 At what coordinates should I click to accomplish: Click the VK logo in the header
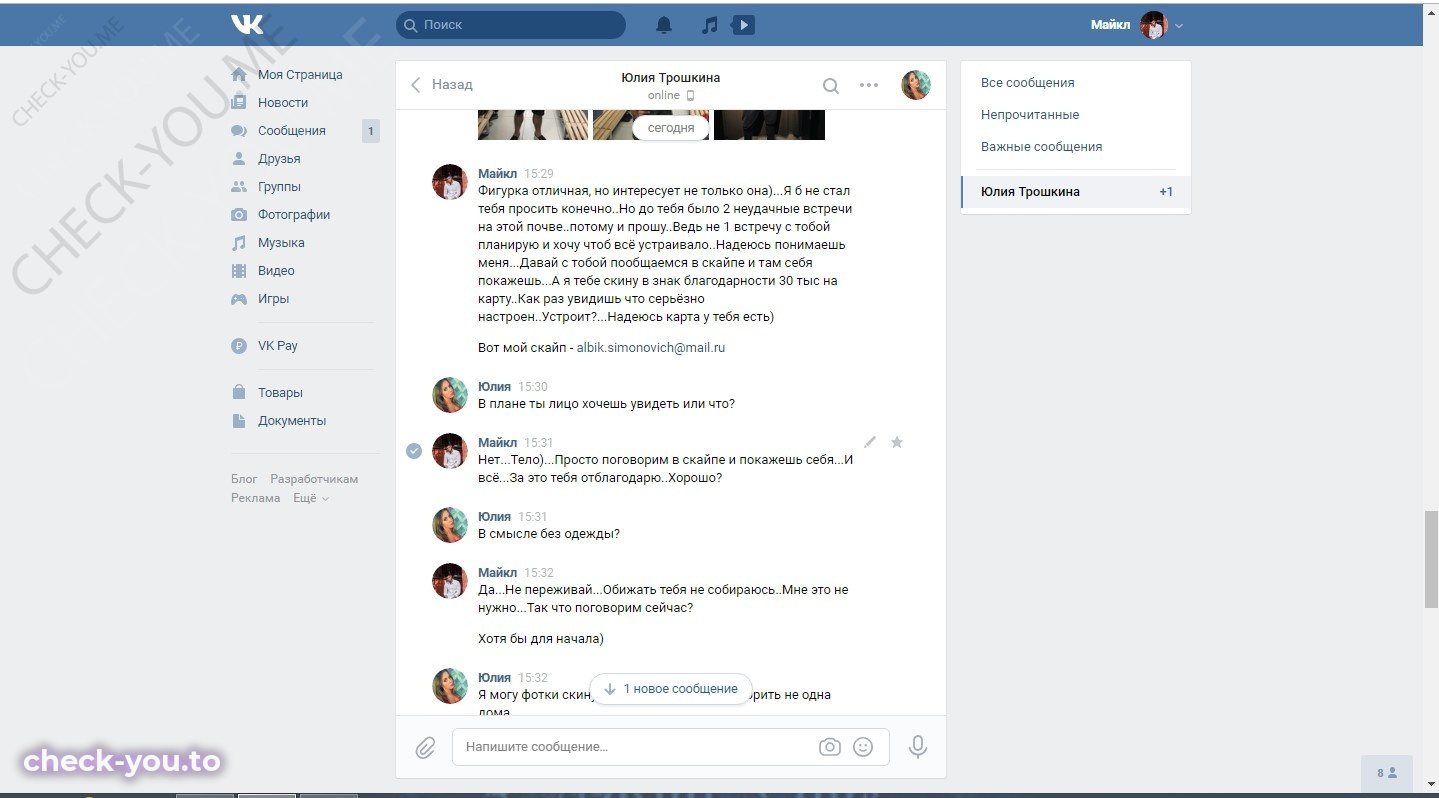[x=247, y=25]
